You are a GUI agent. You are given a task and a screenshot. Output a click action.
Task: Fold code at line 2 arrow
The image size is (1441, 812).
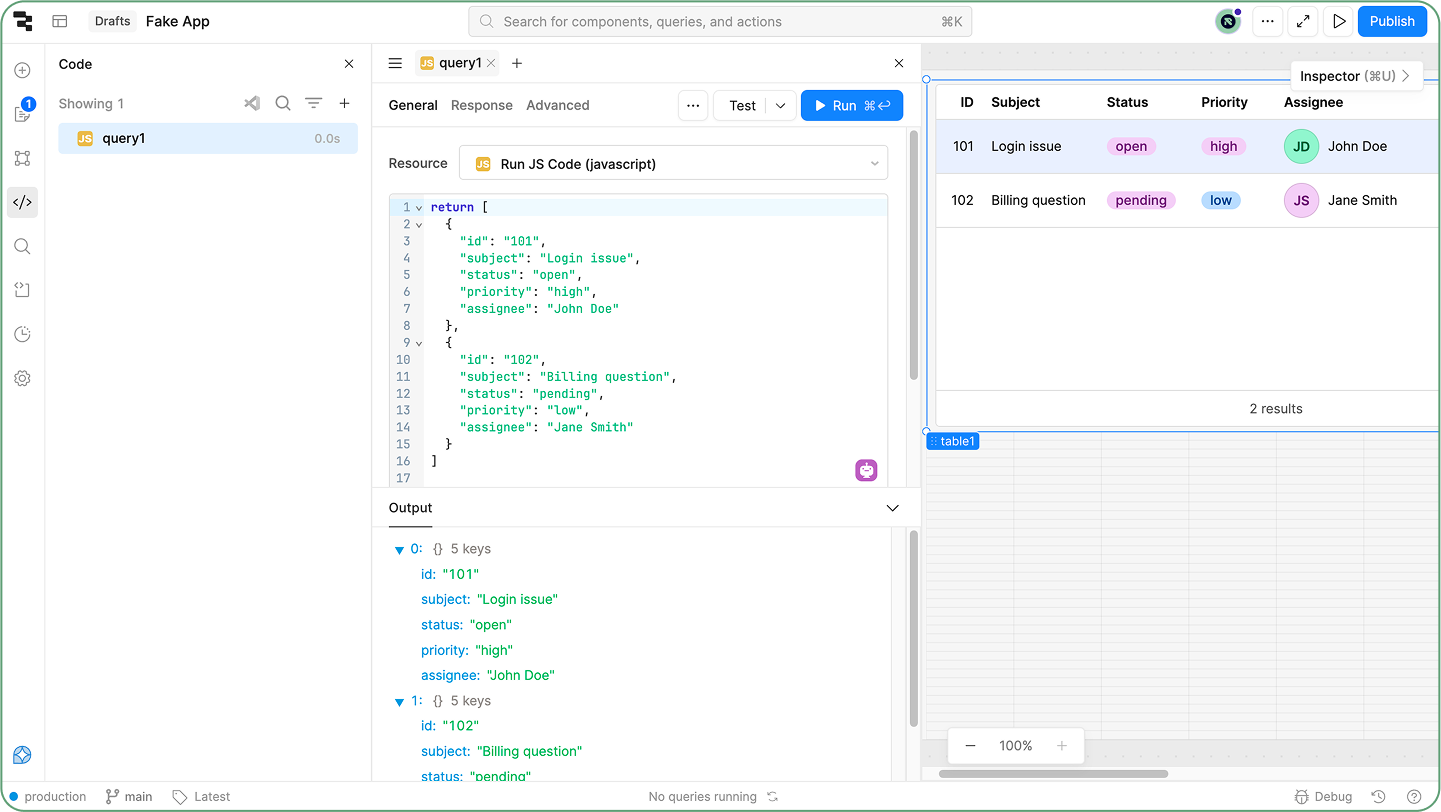(418, 224)
